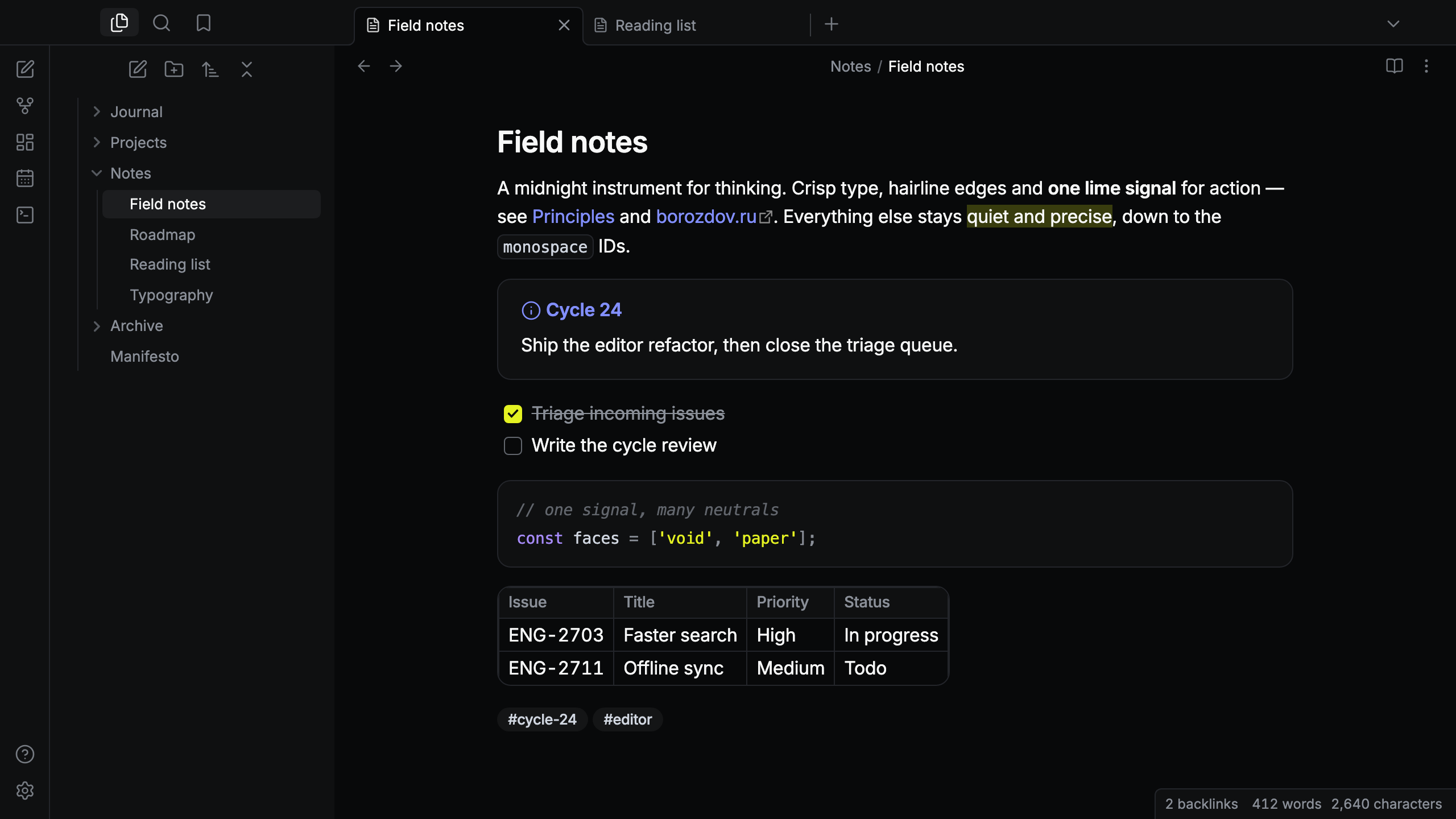The width and height of the screenshot is (1456, 819).
Task: Navigate forward with the right arrow
Action: click(x=396, y=66)
